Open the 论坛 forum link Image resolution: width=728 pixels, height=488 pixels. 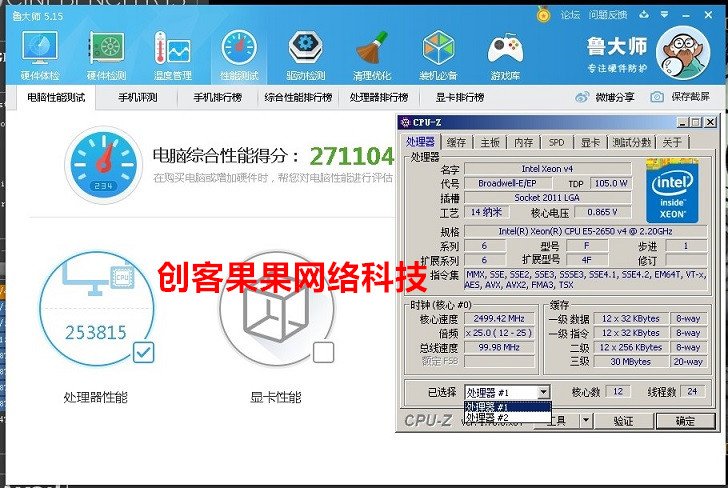pos(570,15)
